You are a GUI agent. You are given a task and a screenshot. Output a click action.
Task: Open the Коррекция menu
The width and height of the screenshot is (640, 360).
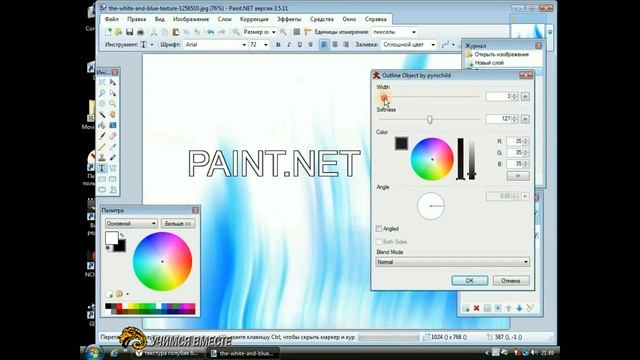254,19
